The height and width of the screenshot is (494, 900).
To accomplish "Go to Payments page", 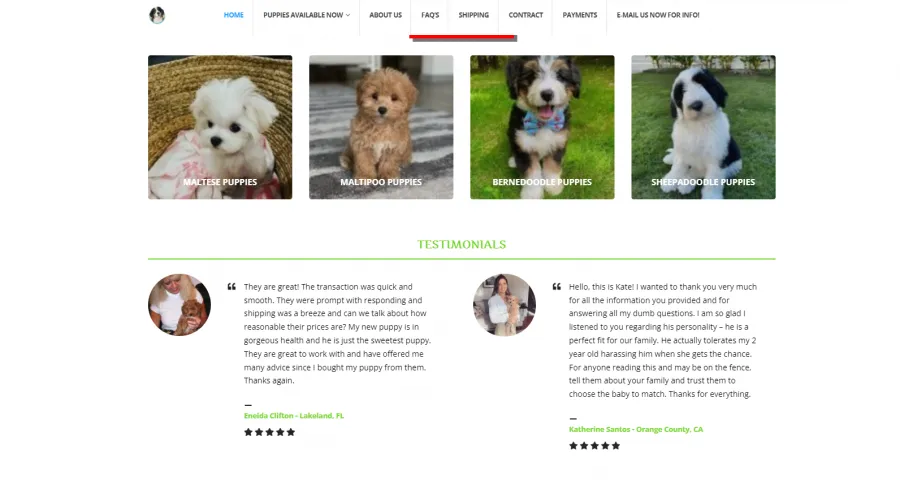I will [580, 15].
